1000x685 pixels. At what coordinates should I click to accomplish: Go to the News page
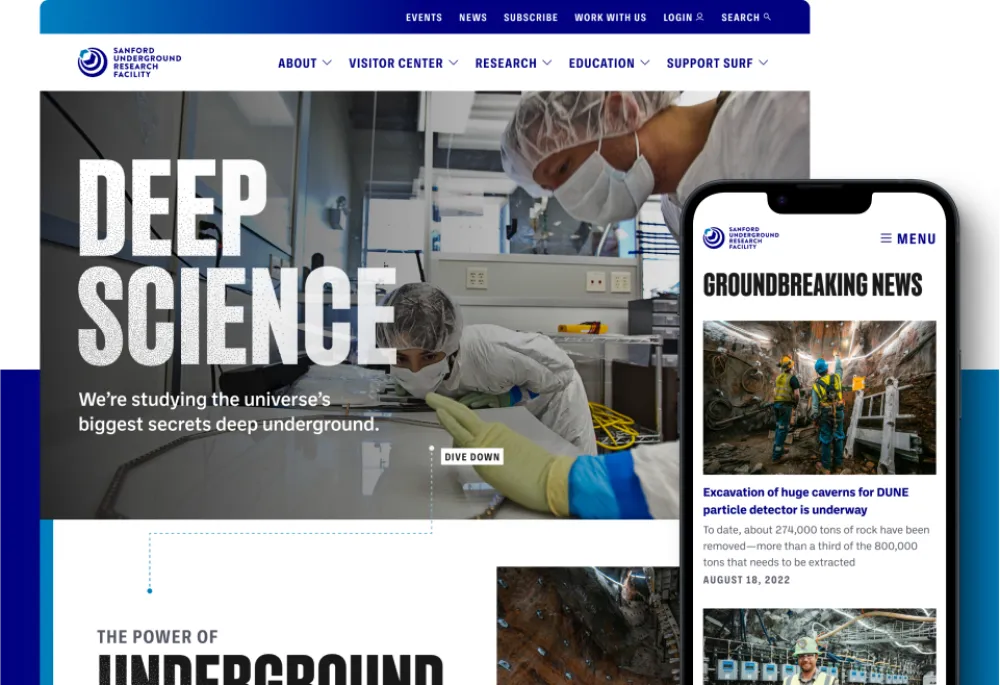click(x=473, y=17)
